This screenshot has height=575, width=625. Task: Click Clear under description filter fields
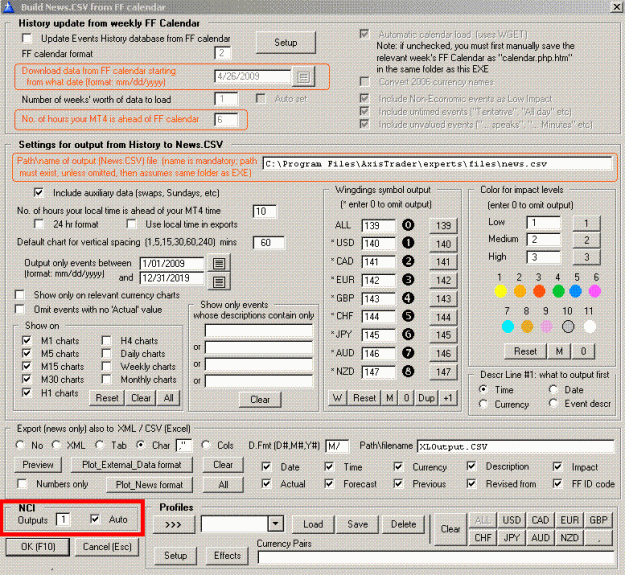click(260, 399)
